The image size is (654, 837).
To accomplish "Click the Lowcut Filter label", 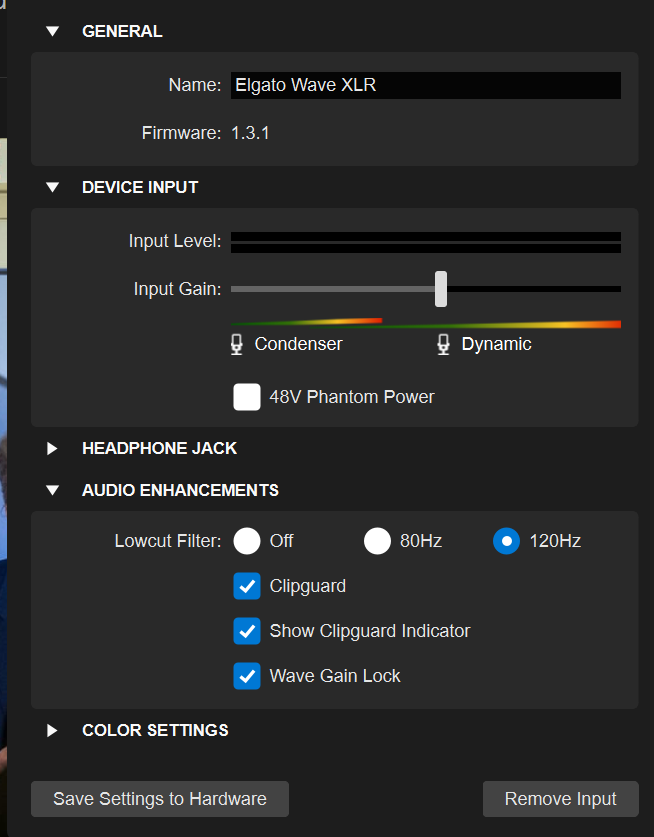I will click(x=168, y=541).
